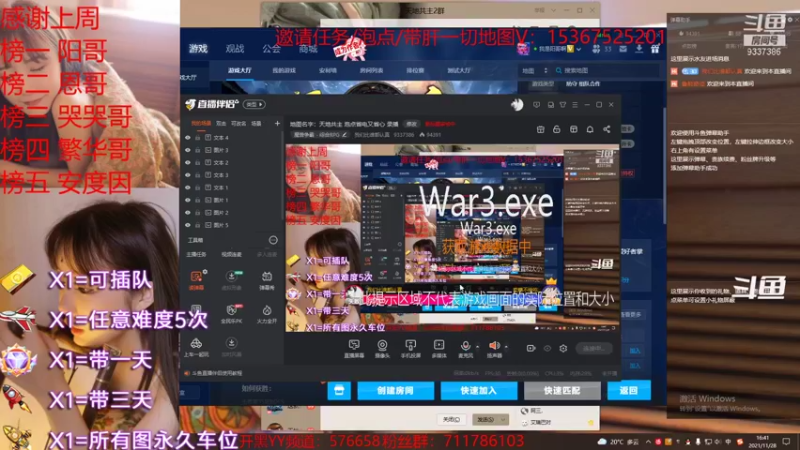The height and width of the screenshot is (450, 800).
Task: Switch to the 观战 tab in game platform
Action: 235,48
